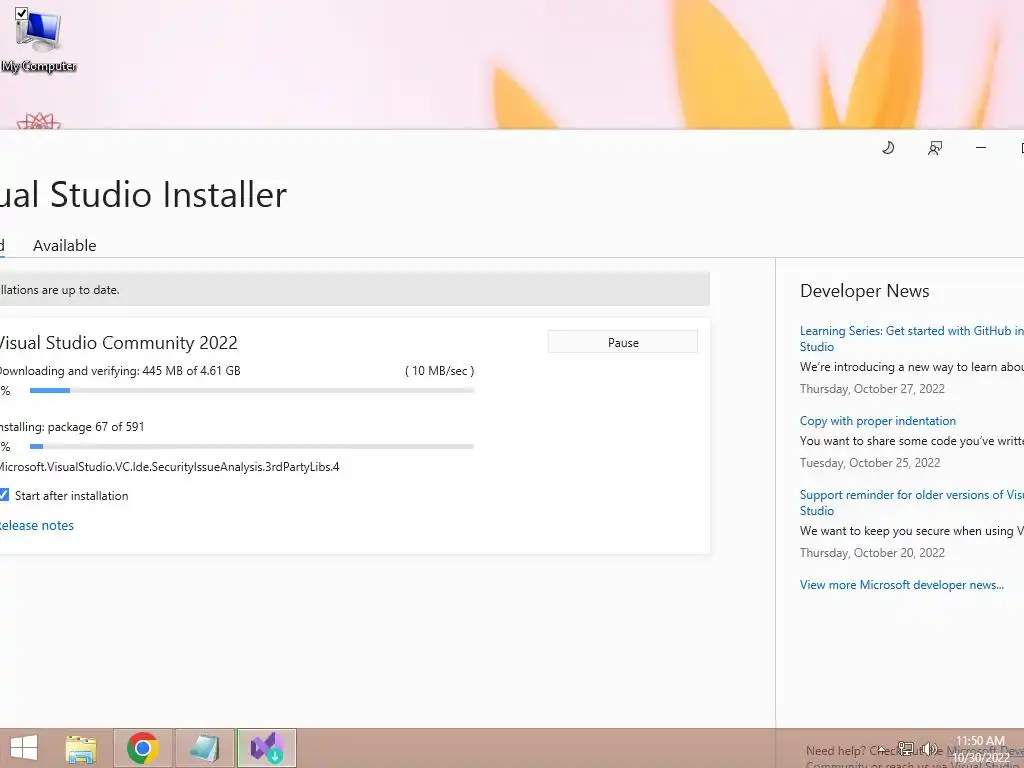Show the taskbar clock and date

(981, 749)
